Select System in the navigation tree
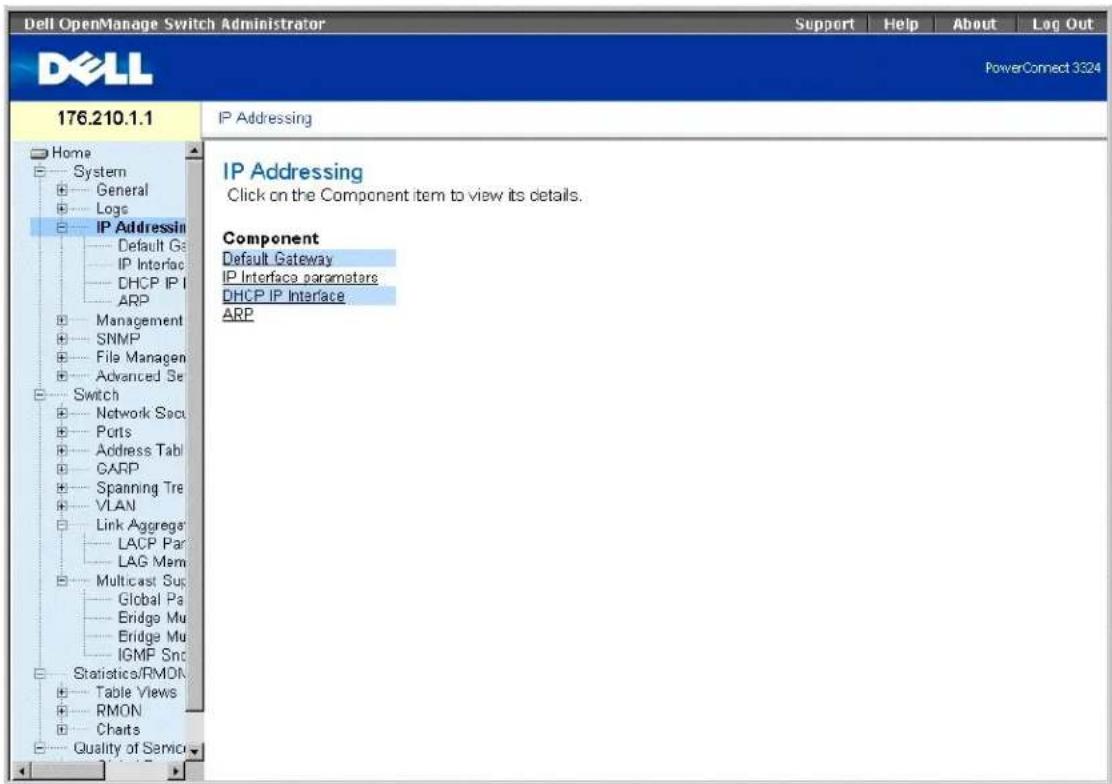 tap(100, 172)
